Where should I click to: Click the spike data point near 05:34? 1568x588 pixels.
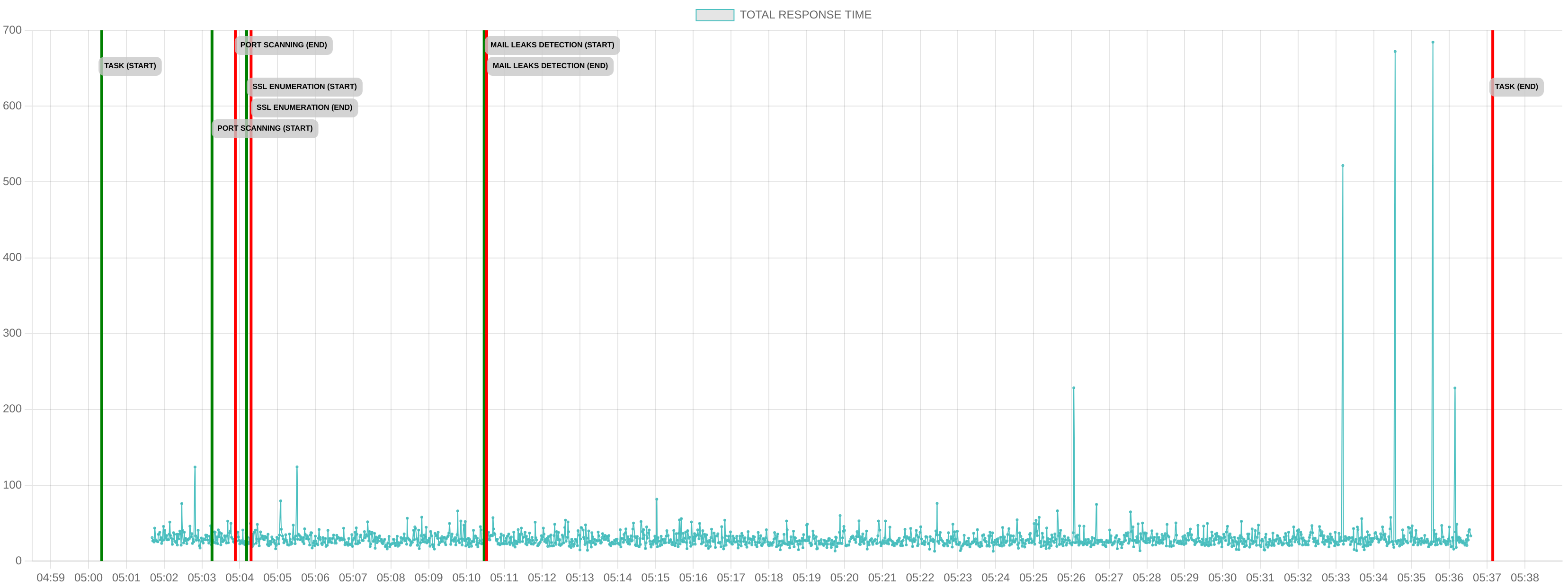tap(1395, 52)
